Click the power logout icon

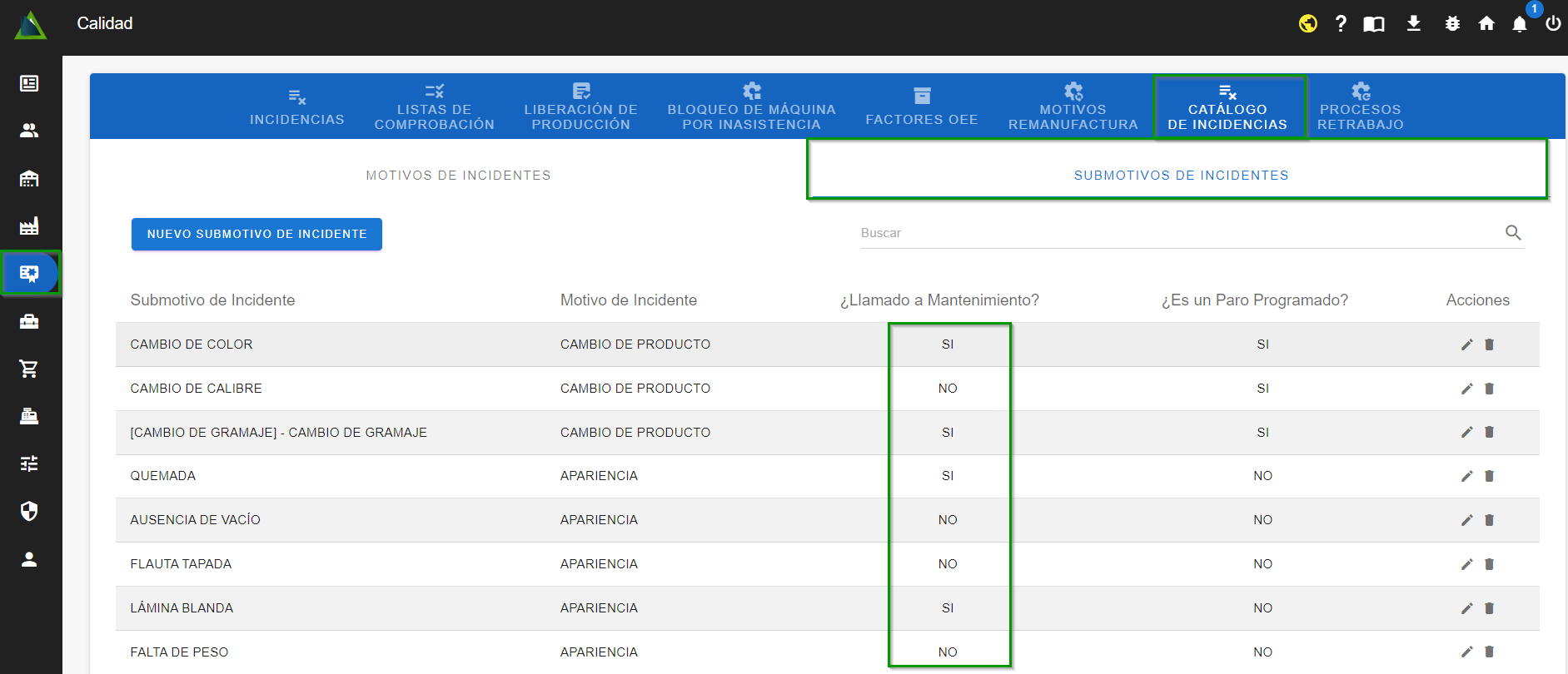pos(1553,24)
